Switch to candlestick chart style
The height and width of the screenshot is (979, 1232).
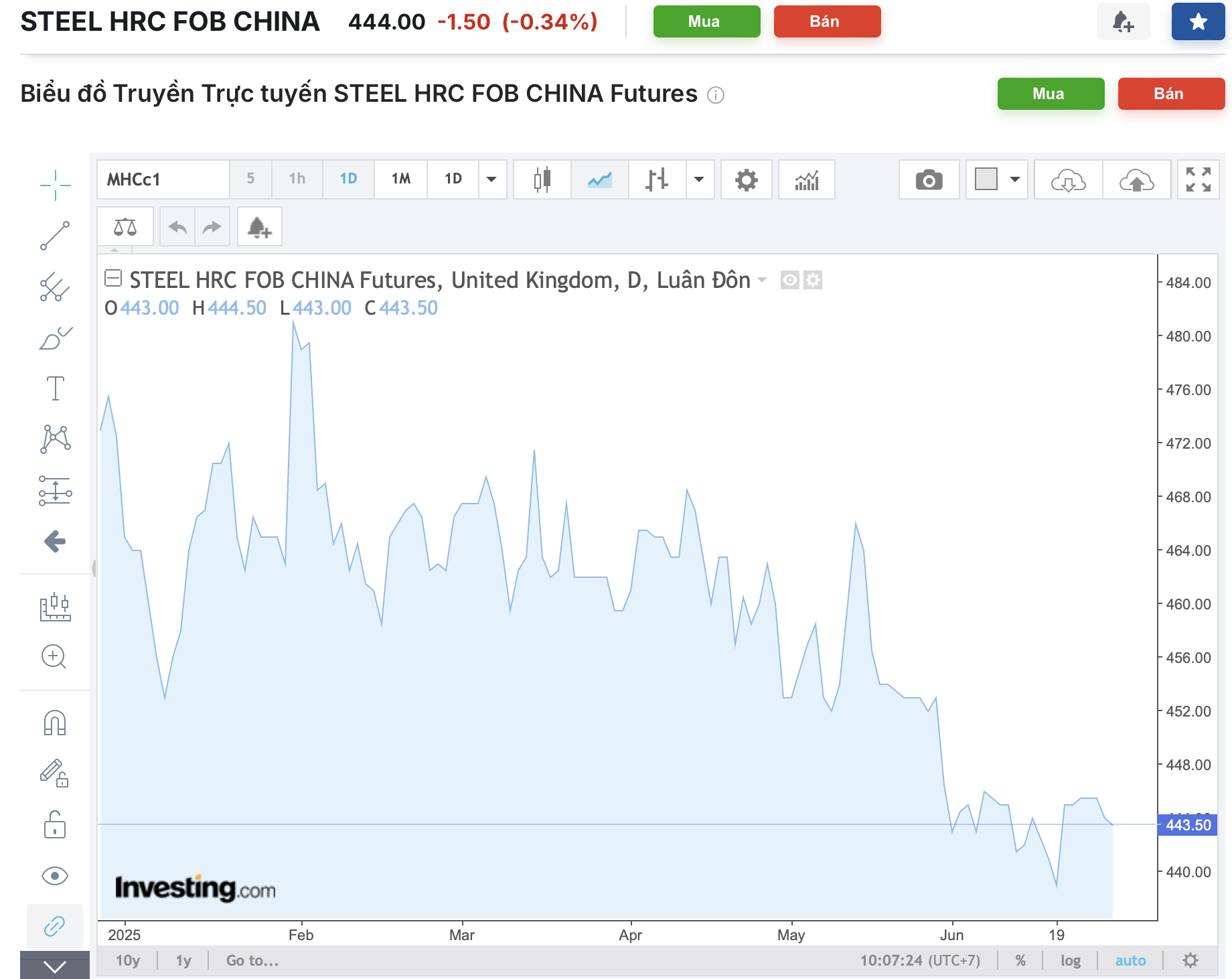pyautogui.click(x=542, y=179)
